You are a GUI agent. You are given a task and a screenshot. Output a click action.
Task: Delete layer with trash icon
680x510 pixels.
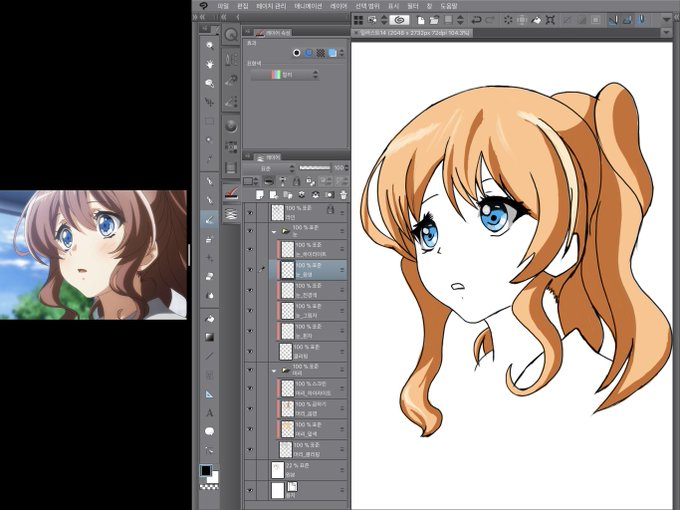[x=343, y=195]
